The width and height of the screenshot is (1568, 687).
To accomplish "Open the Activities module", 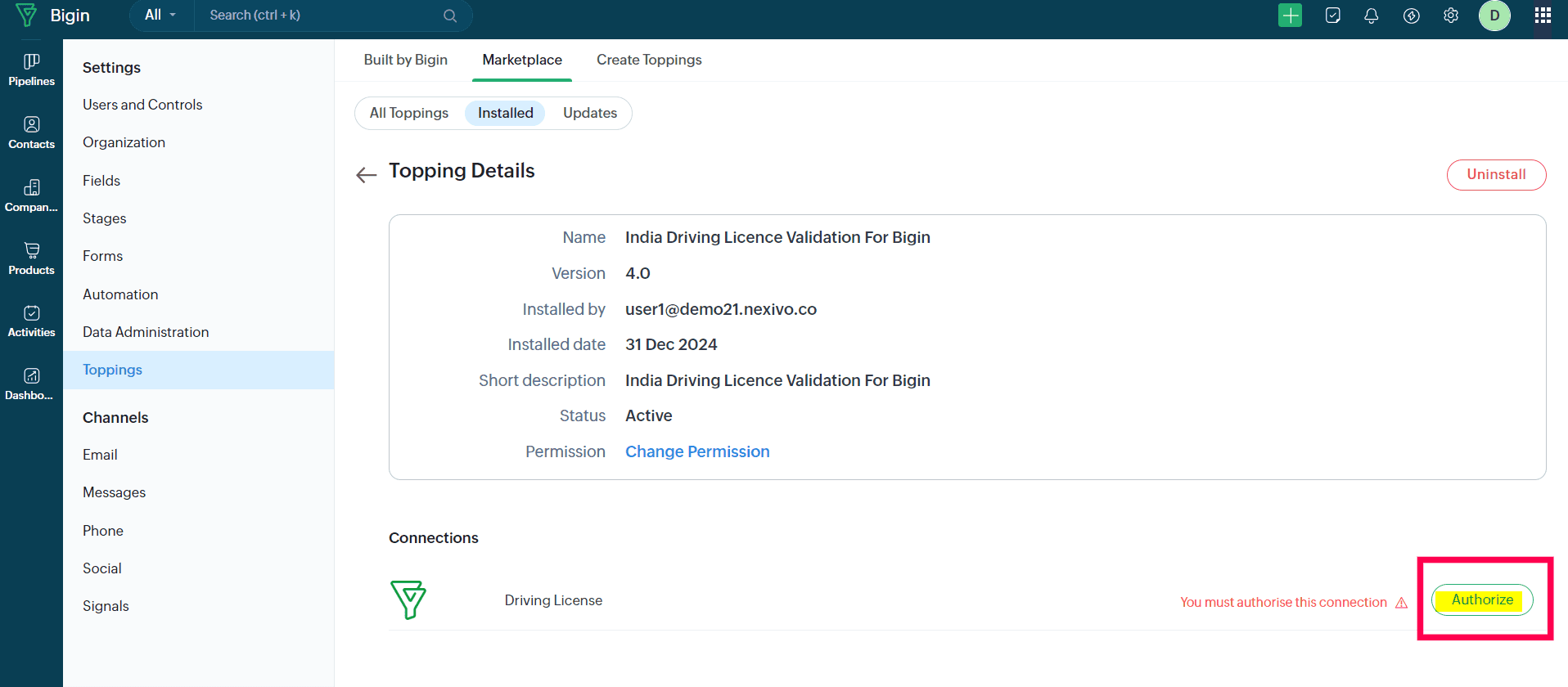I will tap(31, 321).
